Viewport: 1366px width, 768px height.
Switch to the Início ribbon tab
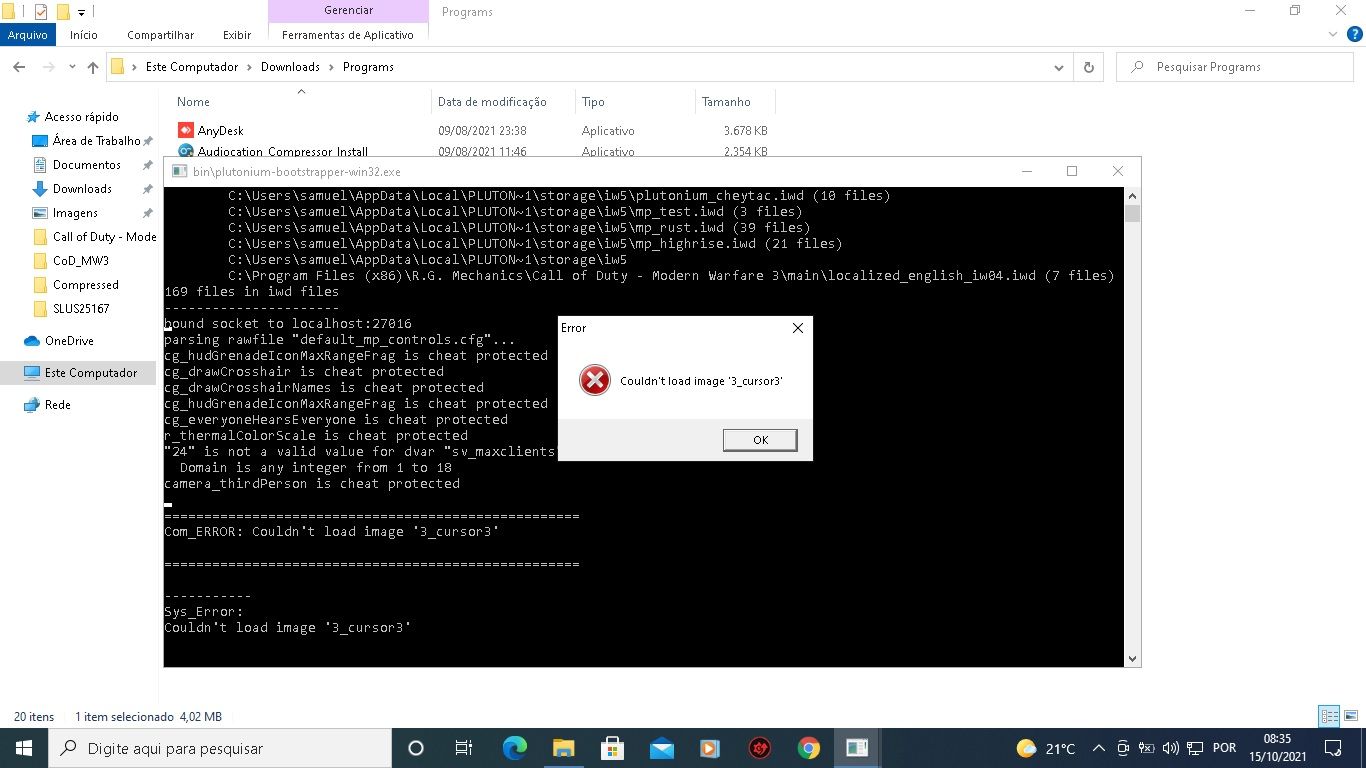[84, 35]
